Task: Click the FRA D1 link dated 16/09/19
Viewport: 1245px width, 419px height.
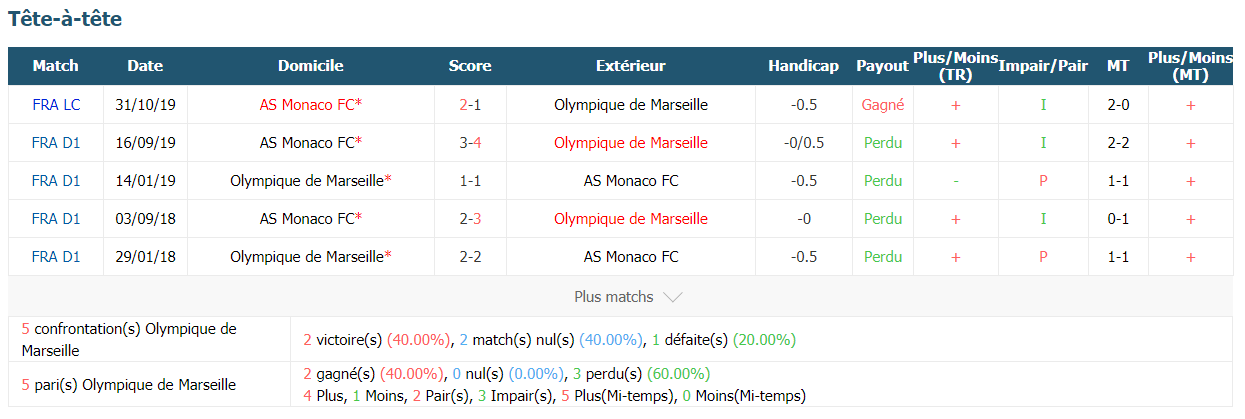Action: coord(56,142)
